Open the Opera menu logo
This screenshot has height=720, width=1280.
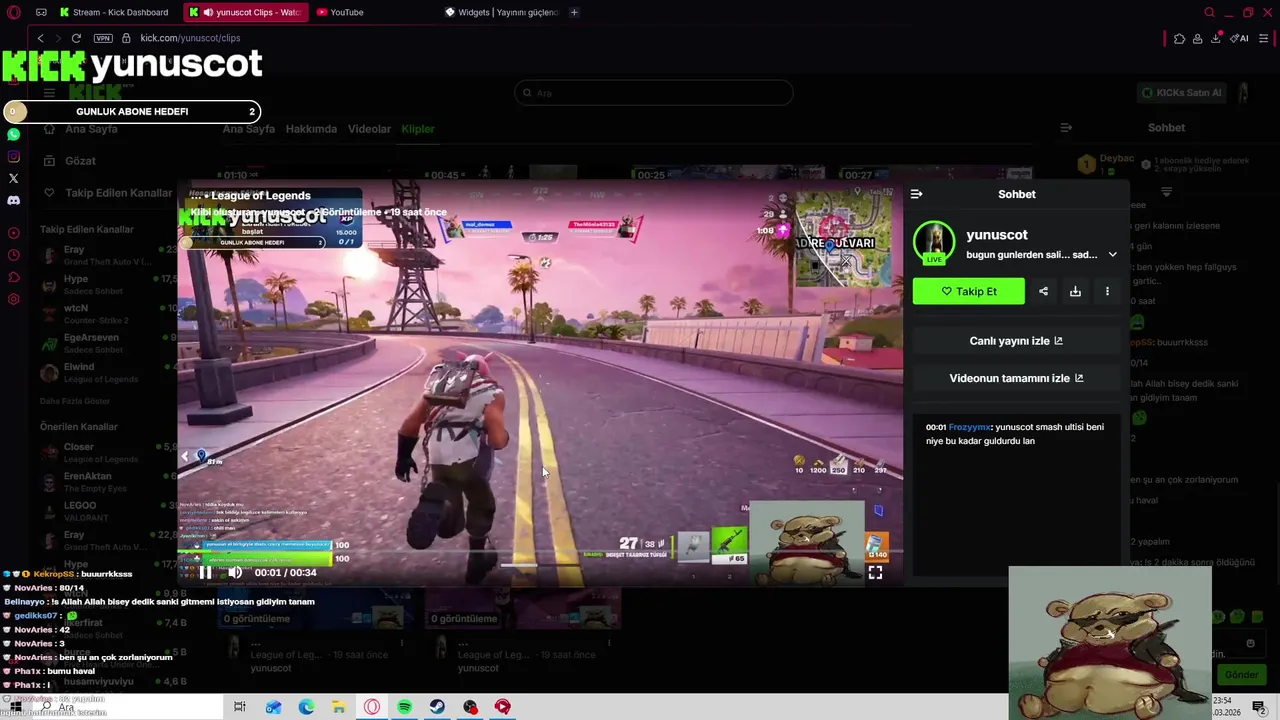pos(14,12)
